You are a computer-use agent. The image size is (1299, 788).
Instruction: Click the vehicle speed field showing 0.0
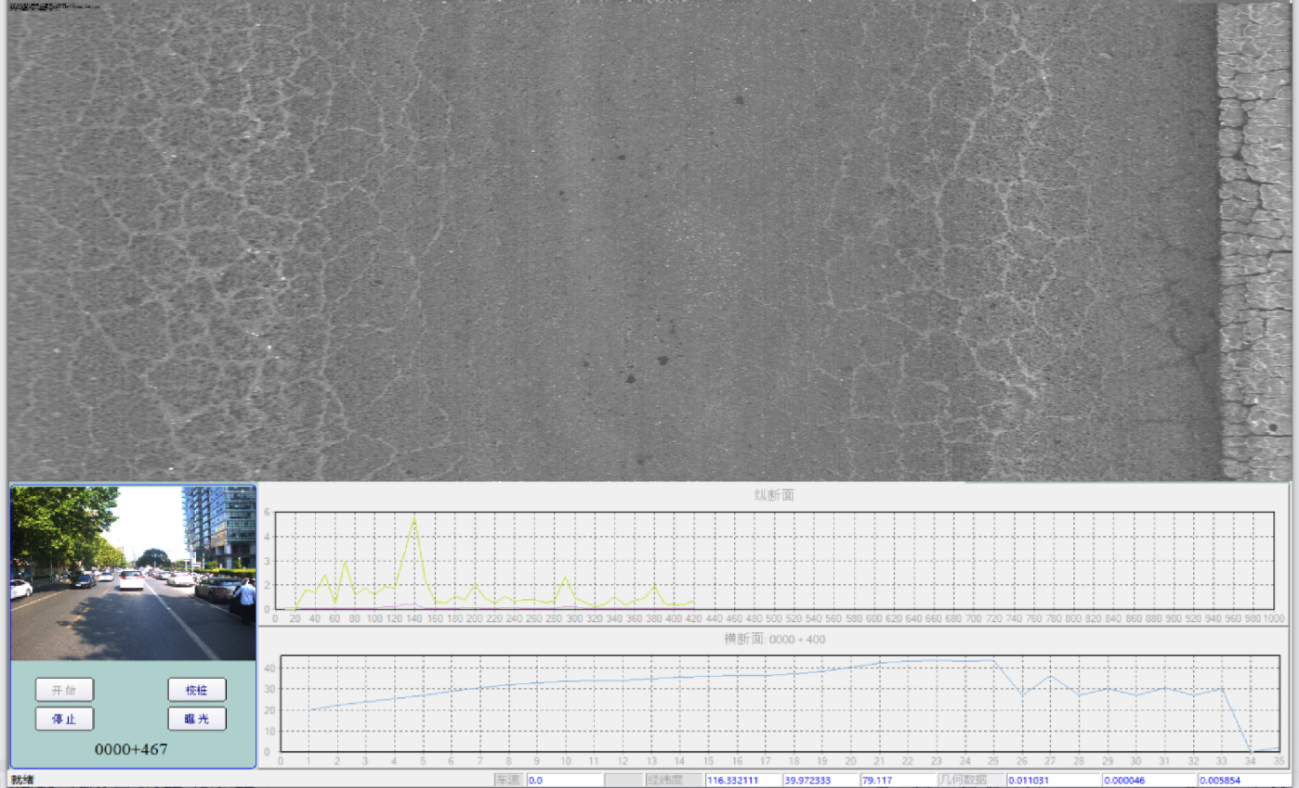[x=564, y=780]
